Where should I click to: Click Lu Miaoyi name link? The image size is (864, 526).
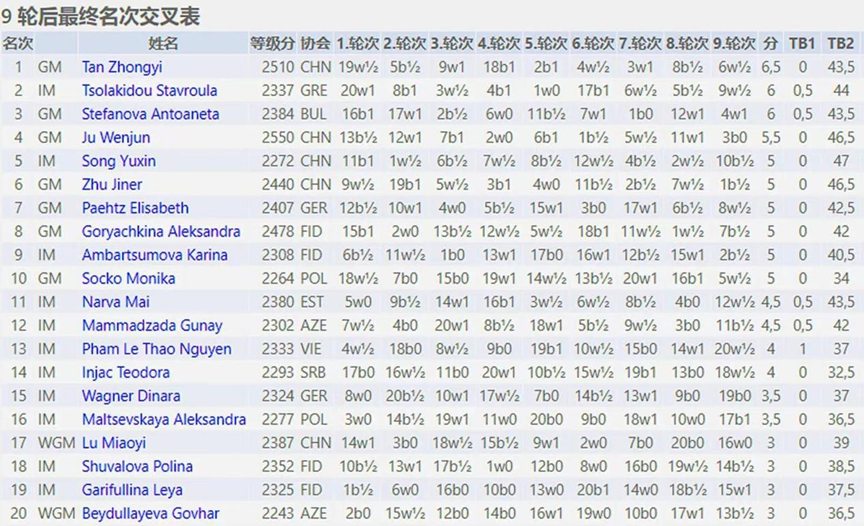click(114, 443)
